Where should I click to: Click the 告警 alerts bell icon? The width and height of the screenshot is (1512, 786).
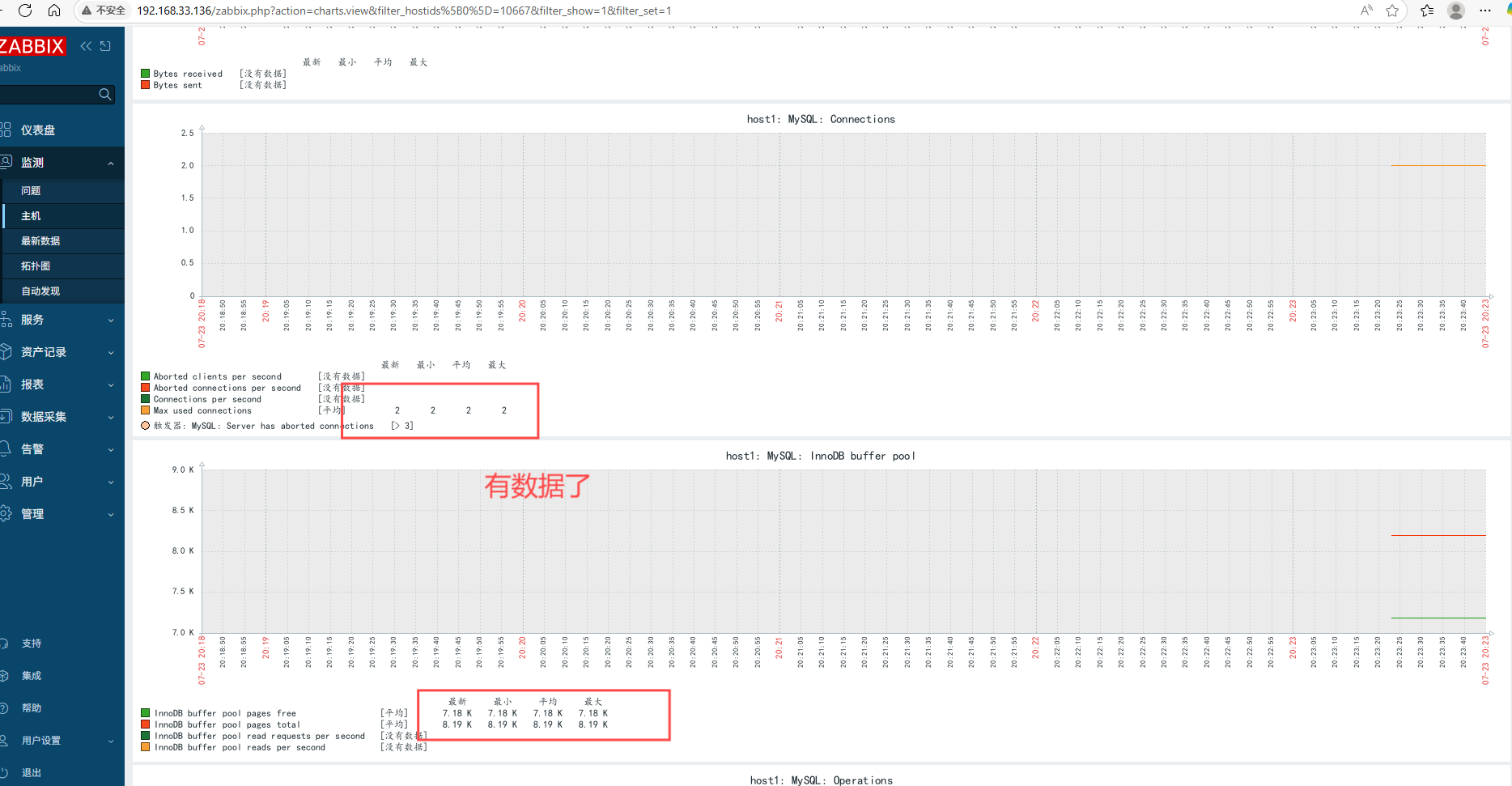[x=5, y=448]
